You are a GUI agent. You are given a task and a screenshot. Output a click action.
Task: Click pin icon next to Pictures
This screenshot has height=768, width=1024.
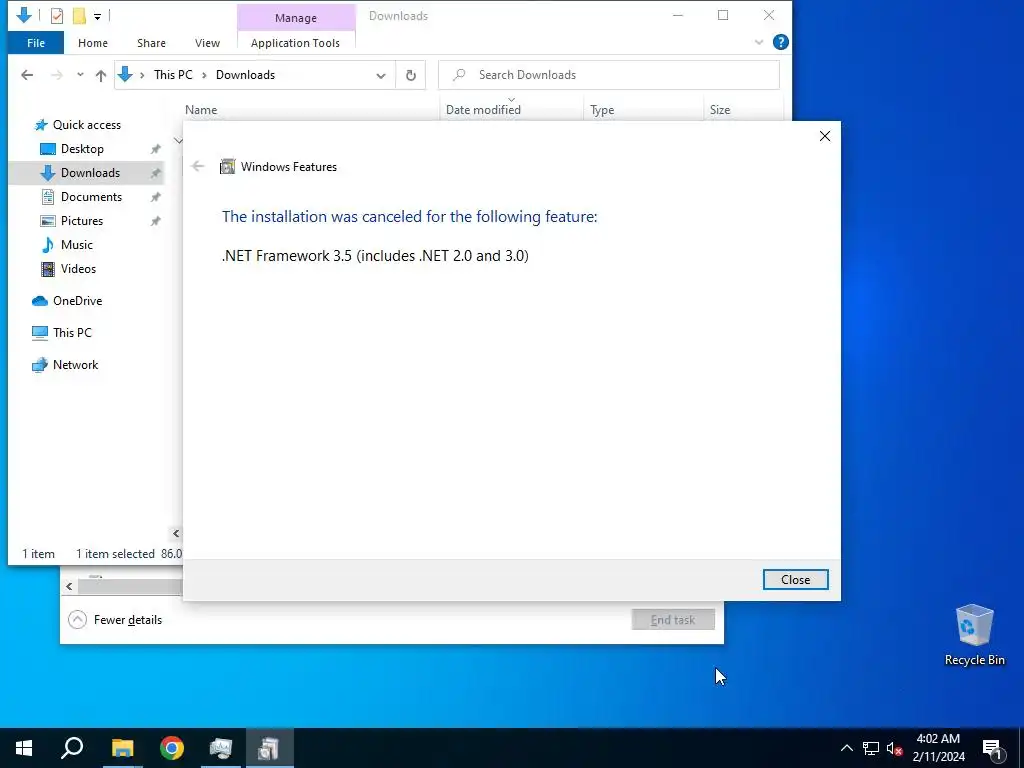tap(155, 221)
